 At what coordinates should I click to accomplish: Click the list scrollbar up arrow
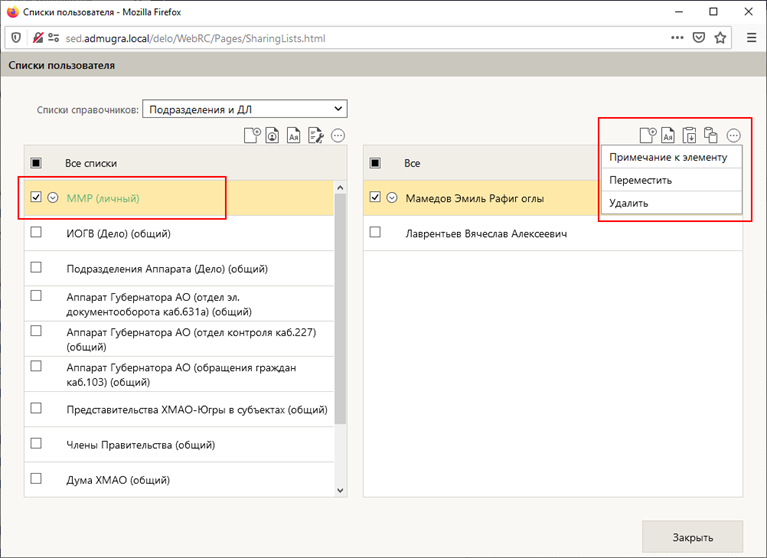point(340,188)
